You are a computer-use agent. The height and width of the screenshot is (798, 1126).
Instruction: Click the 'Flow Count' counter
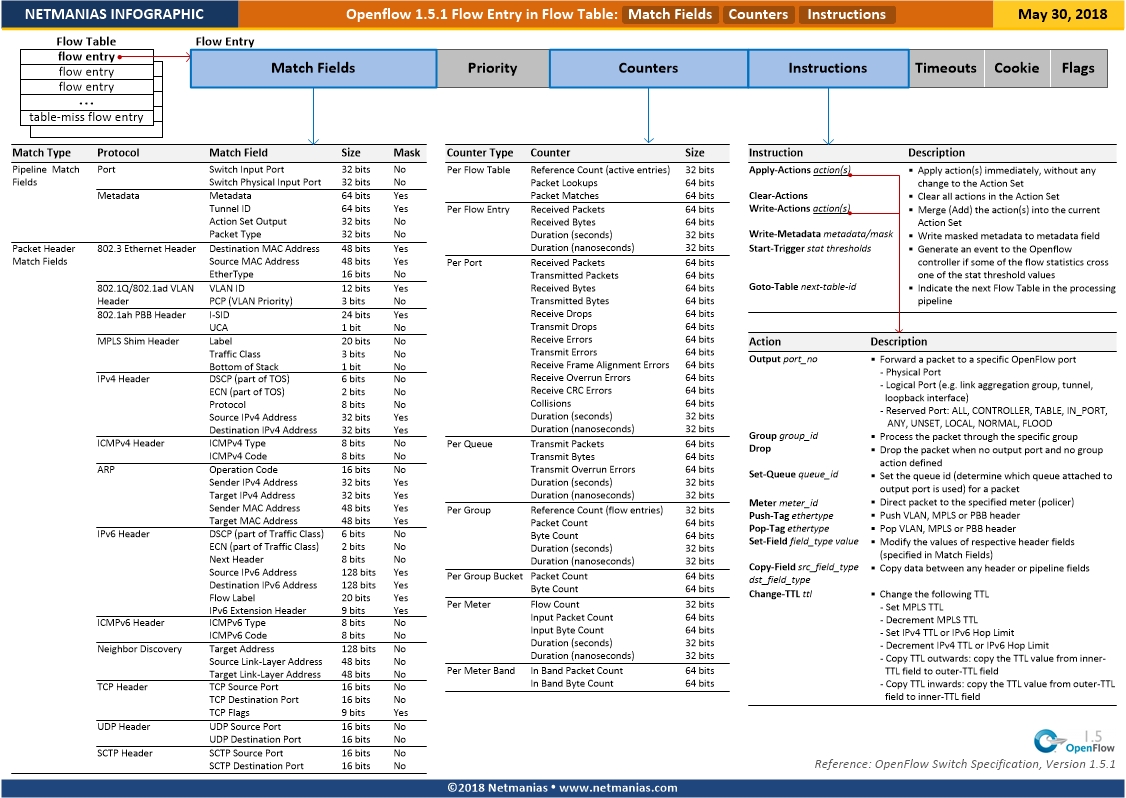tap(554, 605)
